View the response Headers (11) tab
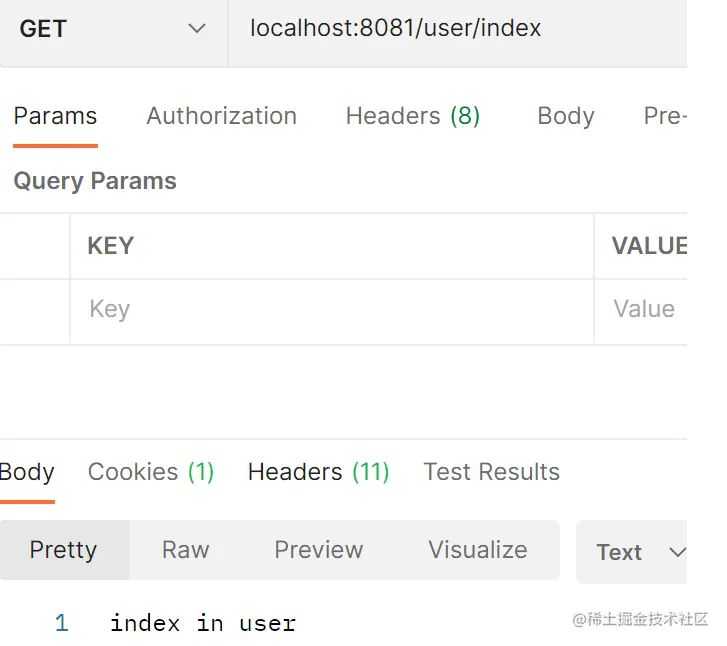Viewport: 727px width, 646px height. [x=318, y=472]
